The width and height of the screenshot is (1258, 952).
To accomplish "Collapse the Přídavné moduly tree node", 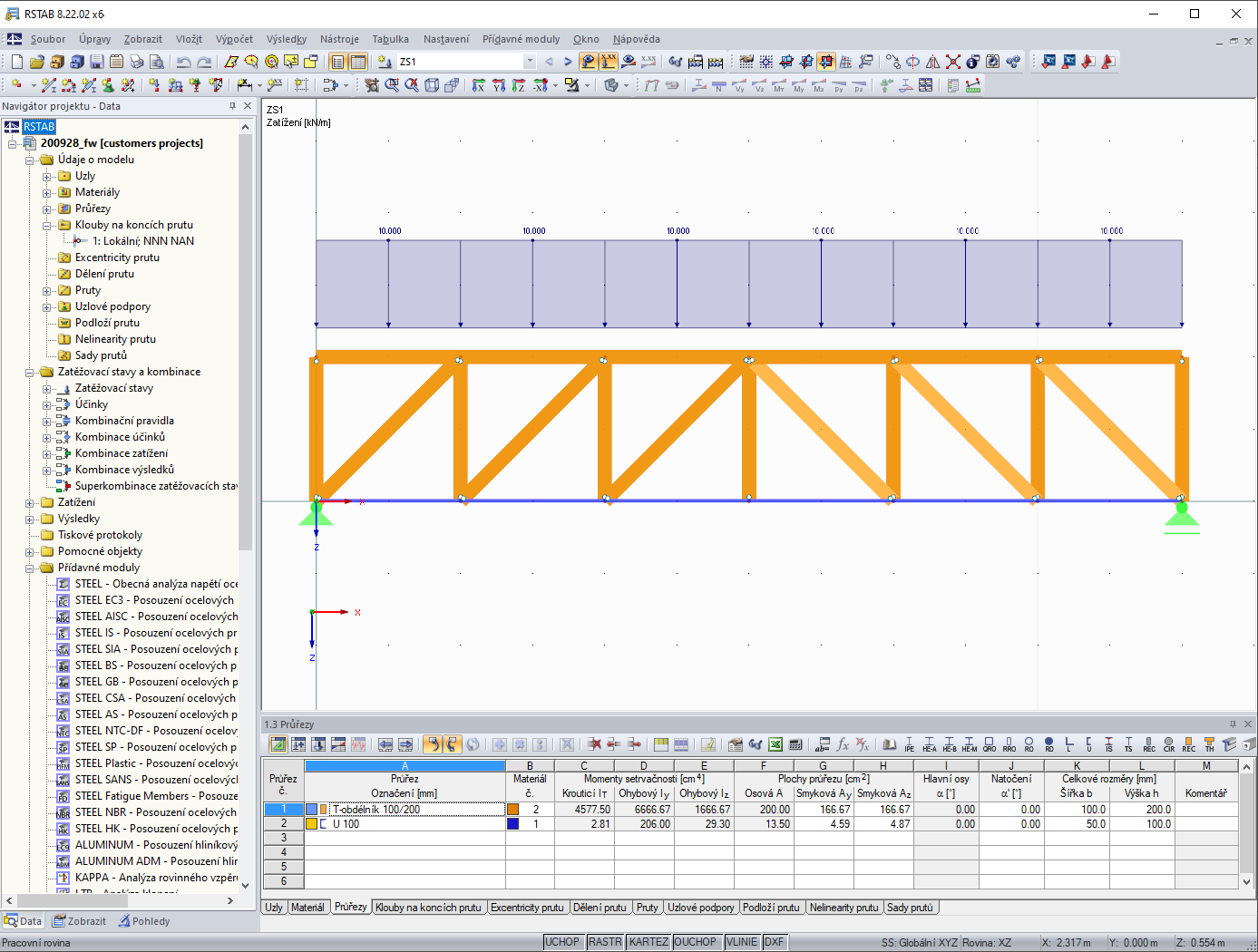I will pos(30,568).
